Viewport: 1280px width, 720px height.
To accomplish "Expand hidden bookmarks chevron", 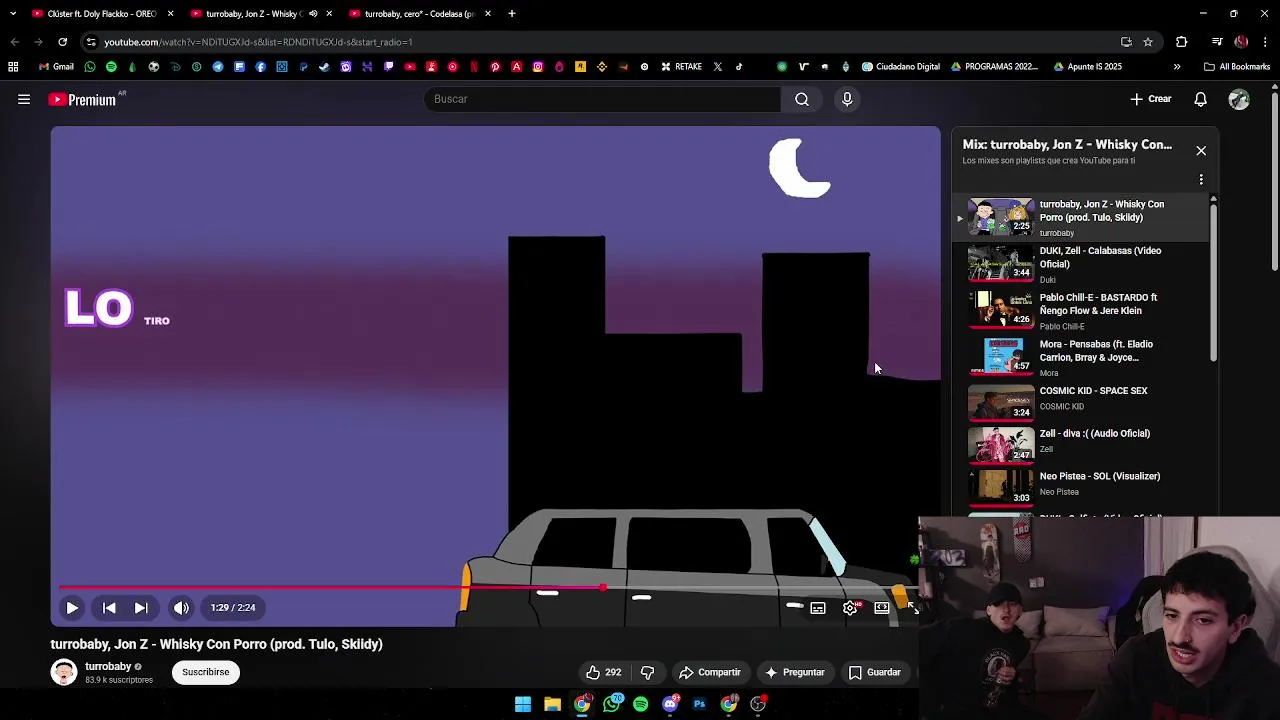I will tap(1176, 67).
